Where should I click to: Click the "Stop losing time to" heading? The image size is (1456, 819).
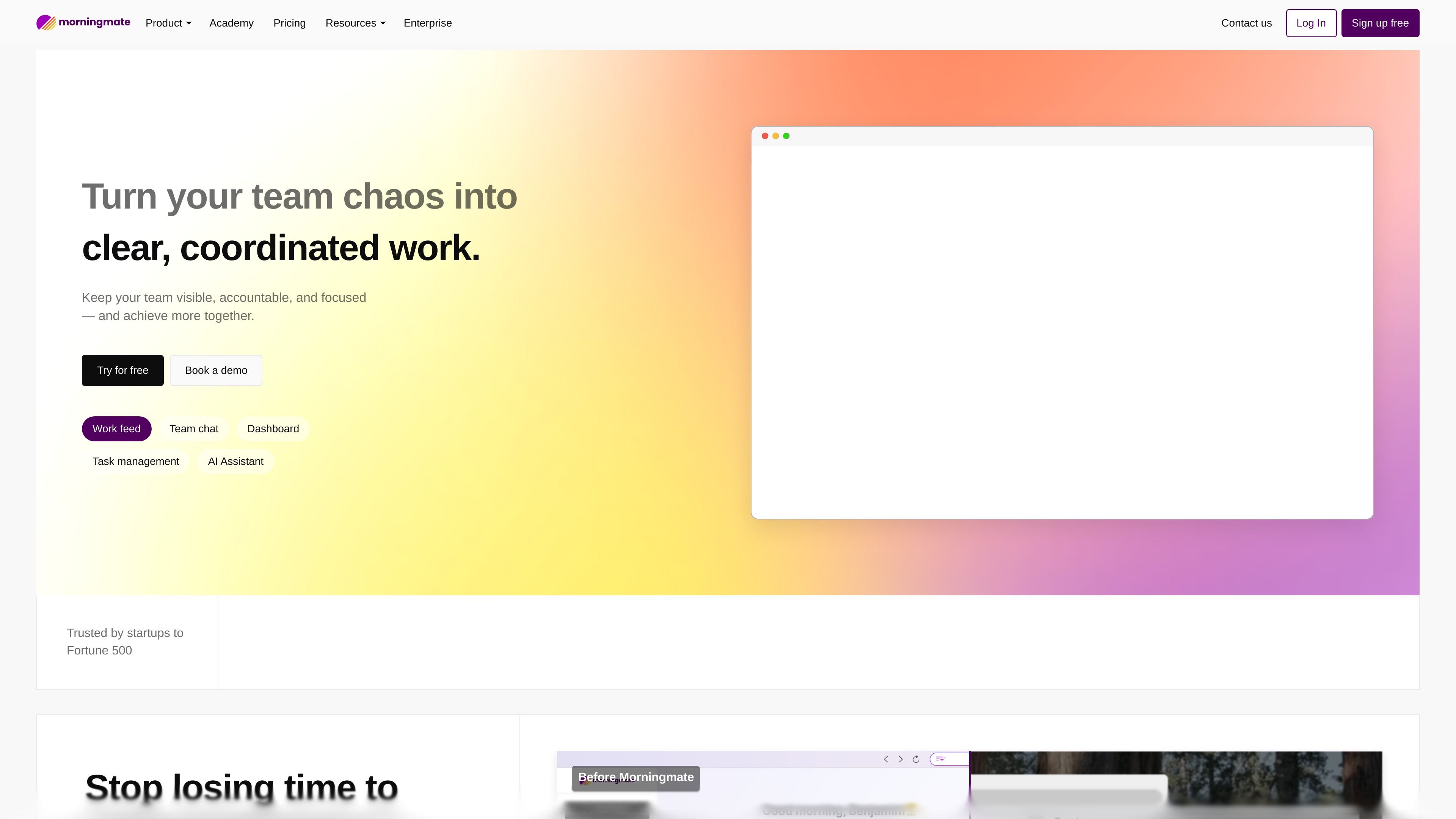pyautogui.click(x=242, y=788)
